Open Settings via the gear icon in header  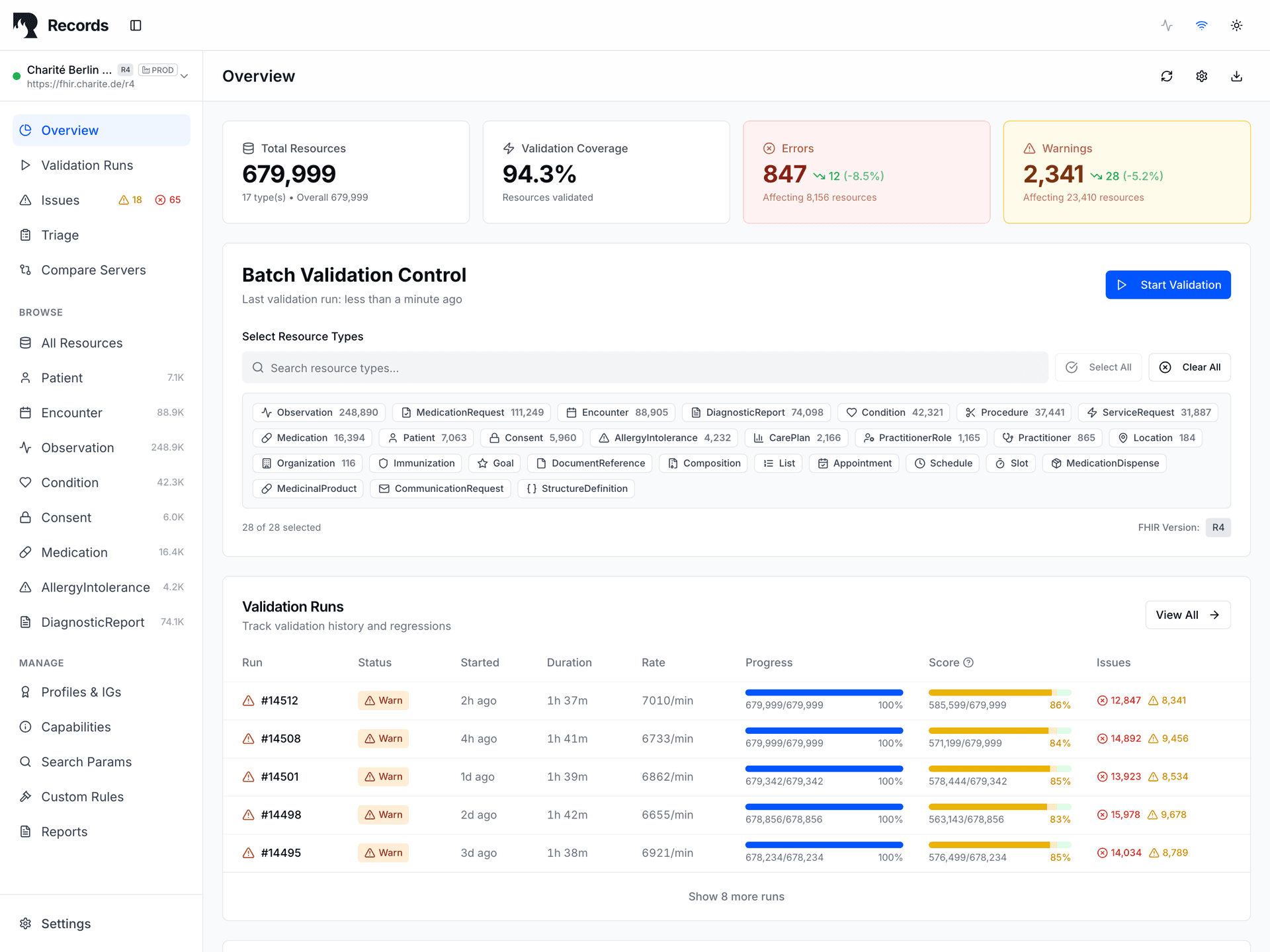(1202, 76)
